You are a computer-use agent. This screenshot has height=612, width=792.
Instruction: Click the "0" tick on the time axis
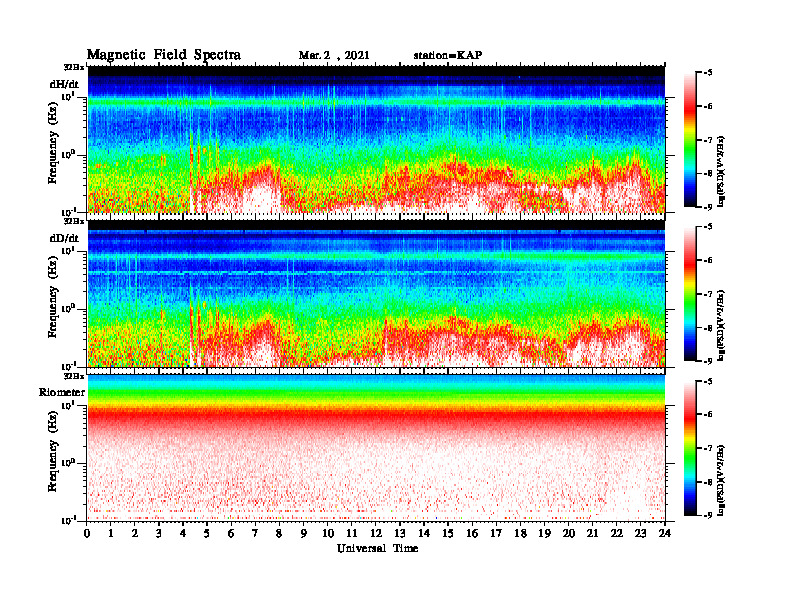tap(87, 533)
